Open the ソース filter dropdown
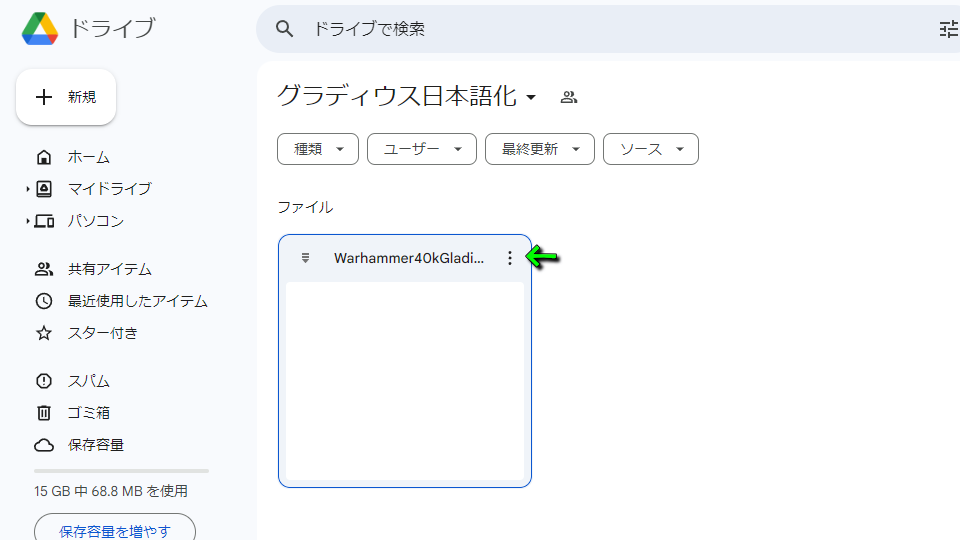 click(651, 149)
